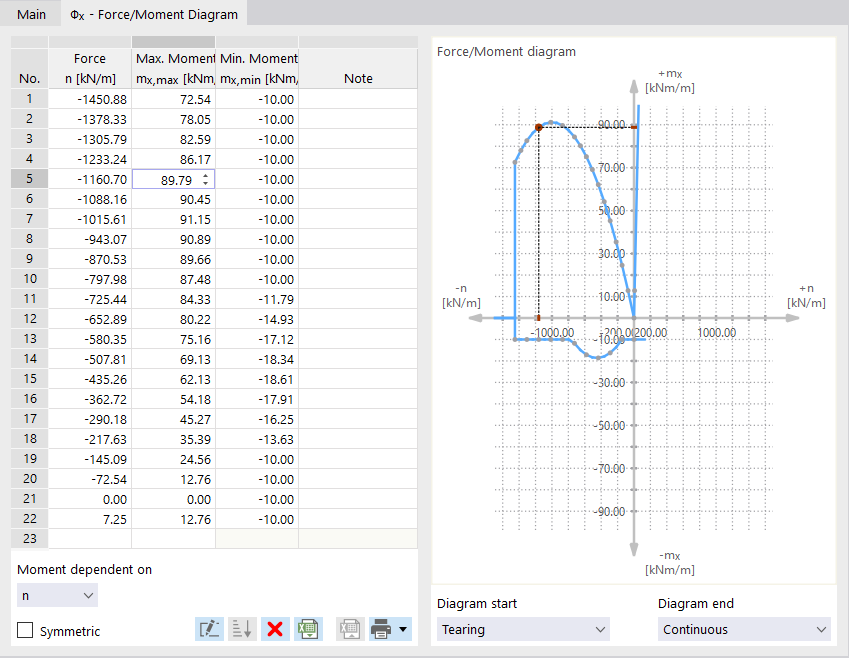
Task: Select min moment cell -11.79
Action: [x=257, y=299]
